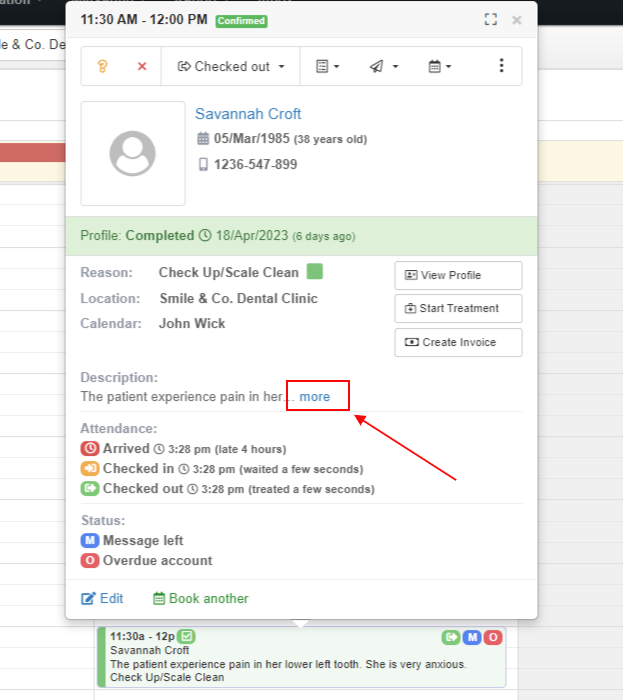Click the red O Overdue account icon
This screenshot has width=623, height=700.
[90, 560]
